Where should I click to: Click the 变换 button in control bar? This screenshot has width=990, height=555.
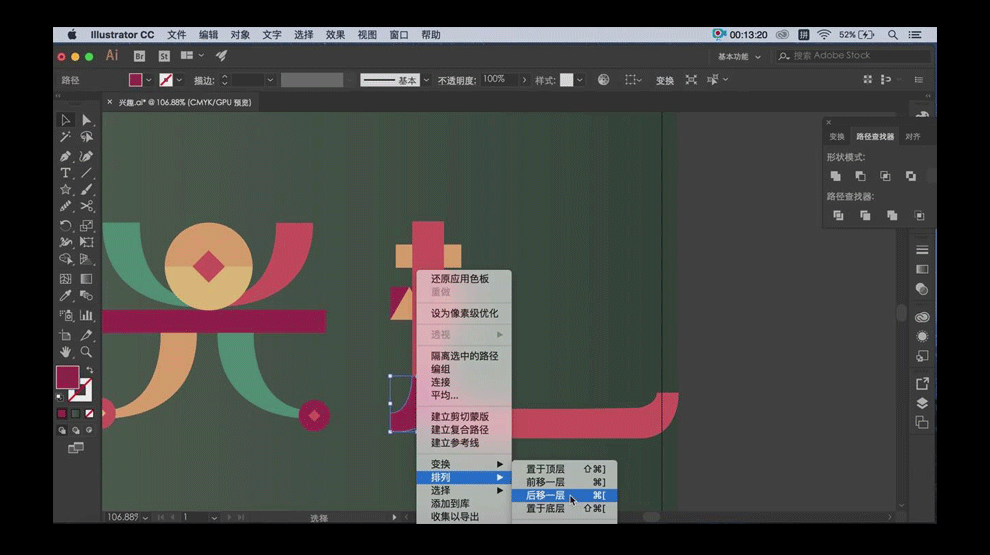pos(664,80)
